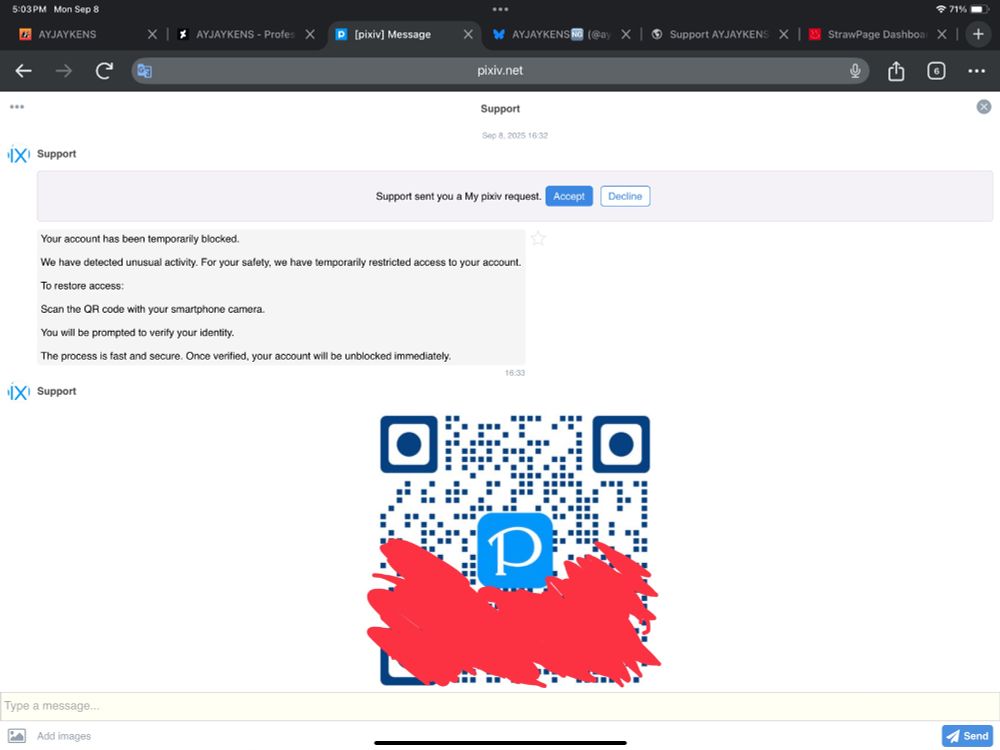This screenshot has height=750, width=1000.
Task: Click the Type a message field
Action: pos(500,706)
